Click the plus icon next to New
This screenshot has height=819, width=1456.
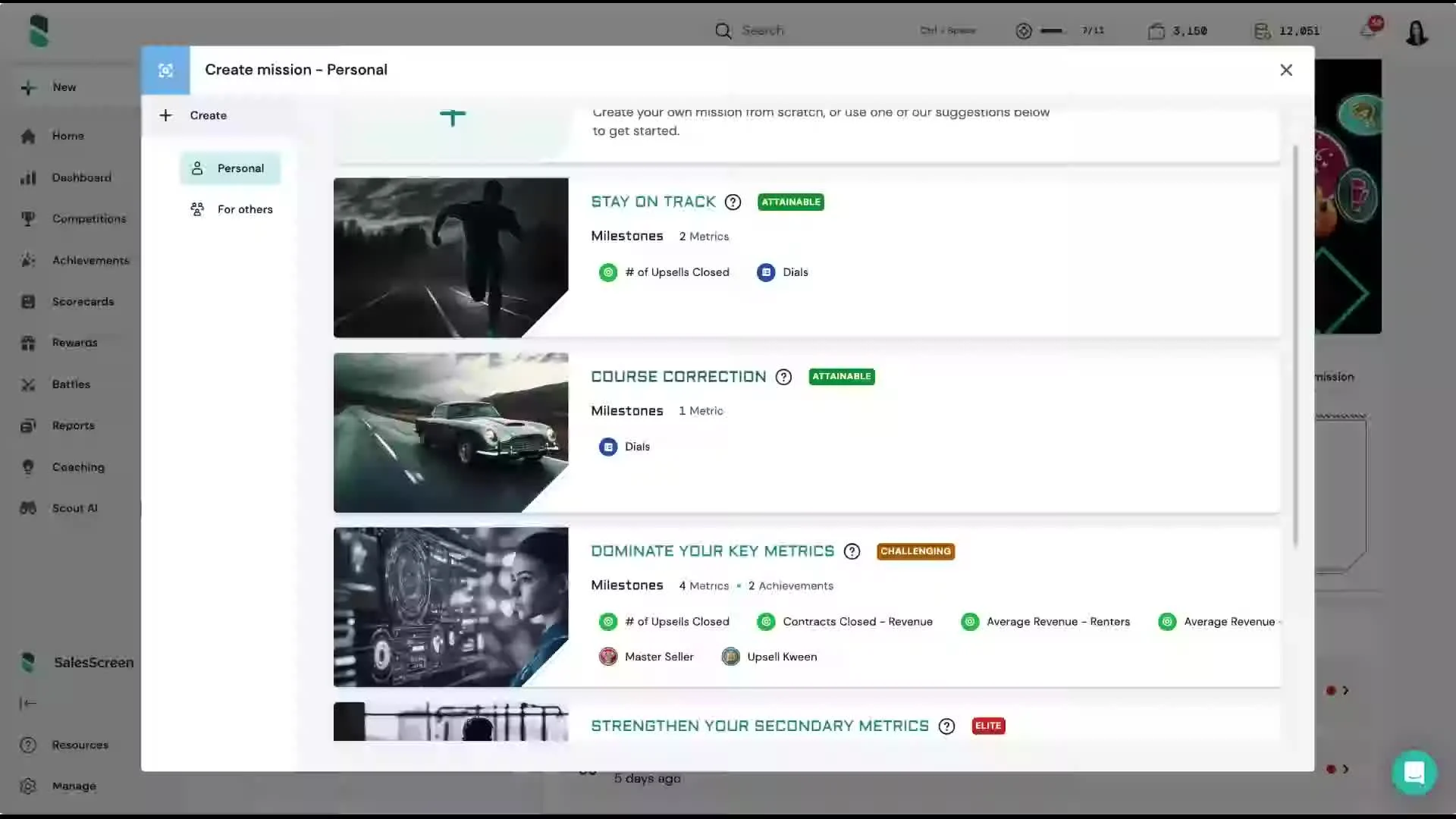[29, 88]
